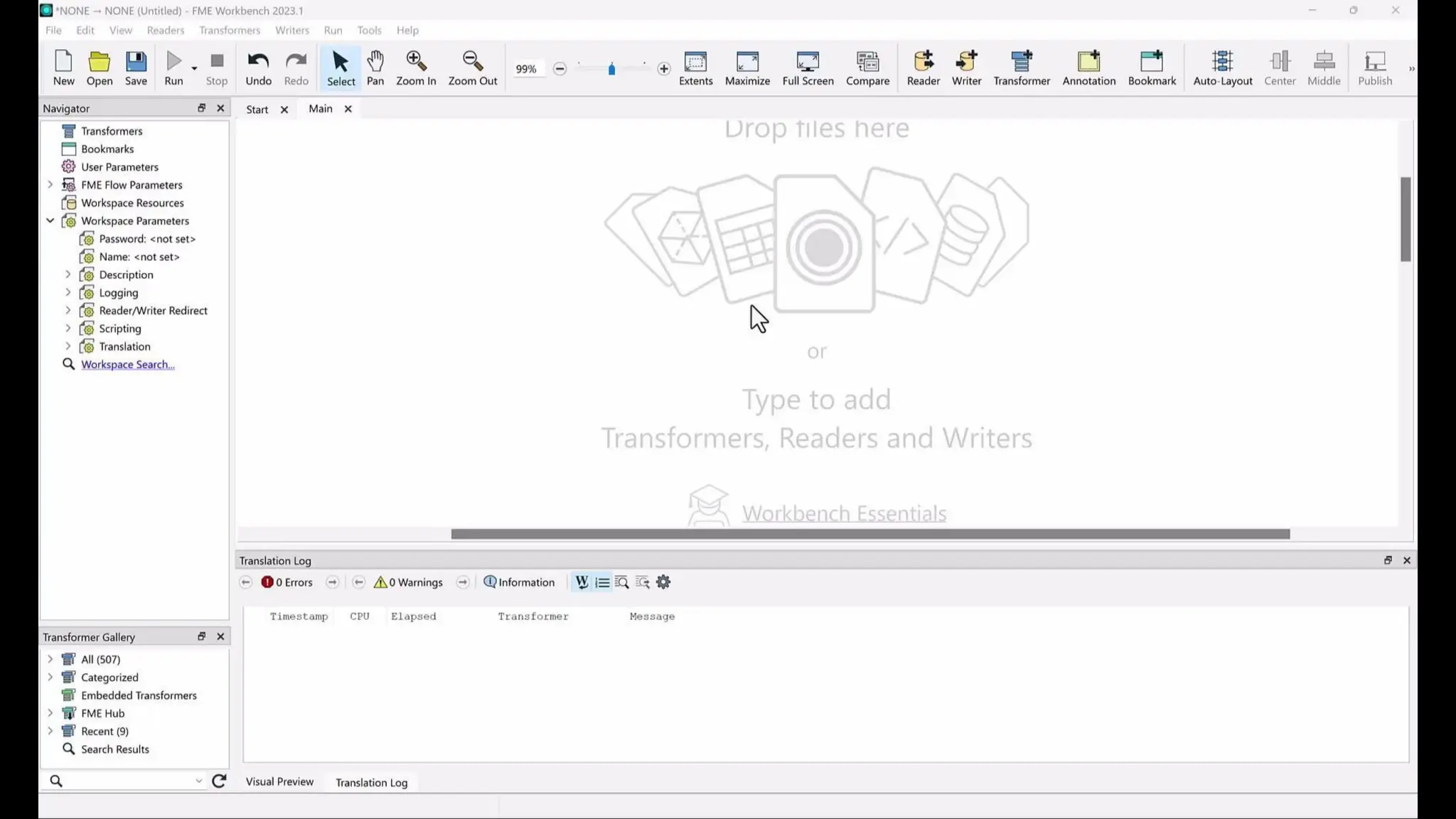1456x819 pixels.
Task: Open the Workspace Search link
Action: click(x=127, y=365)
